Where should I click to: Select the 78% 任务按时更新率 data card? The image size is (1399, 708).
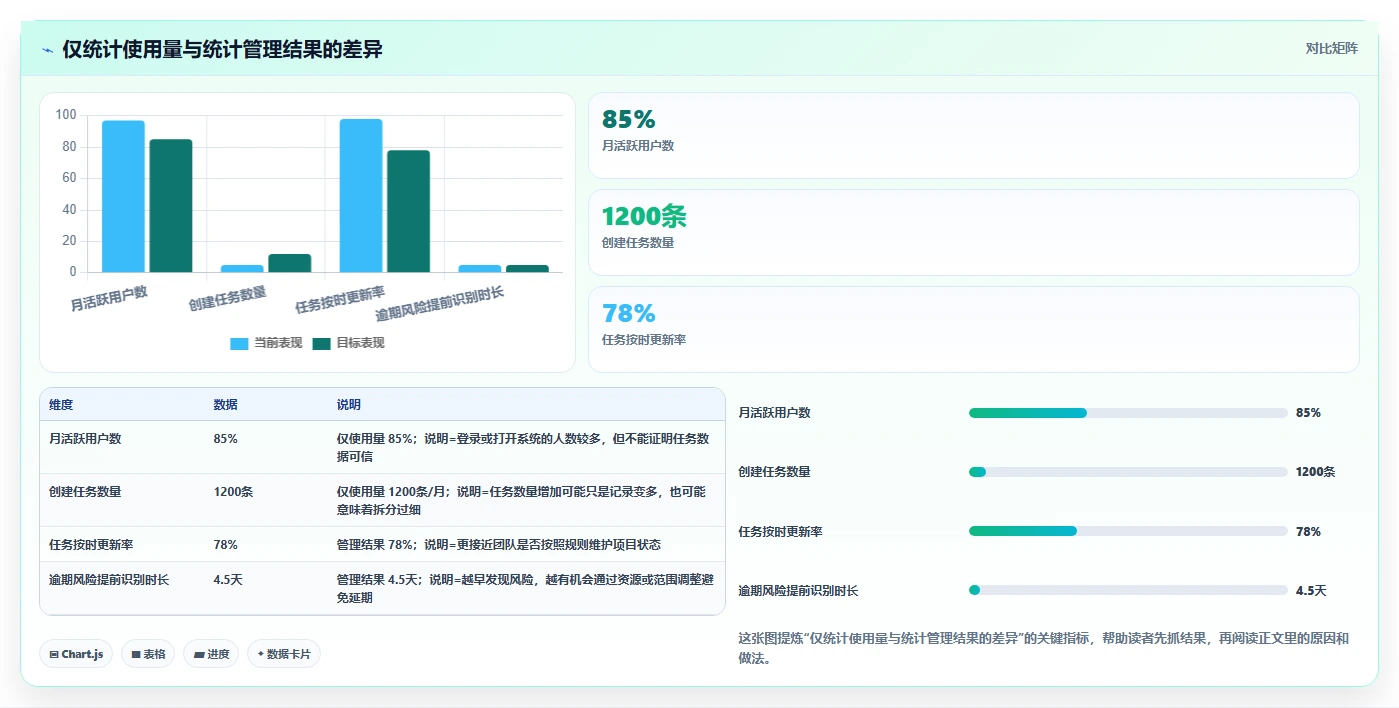point(973,329)
